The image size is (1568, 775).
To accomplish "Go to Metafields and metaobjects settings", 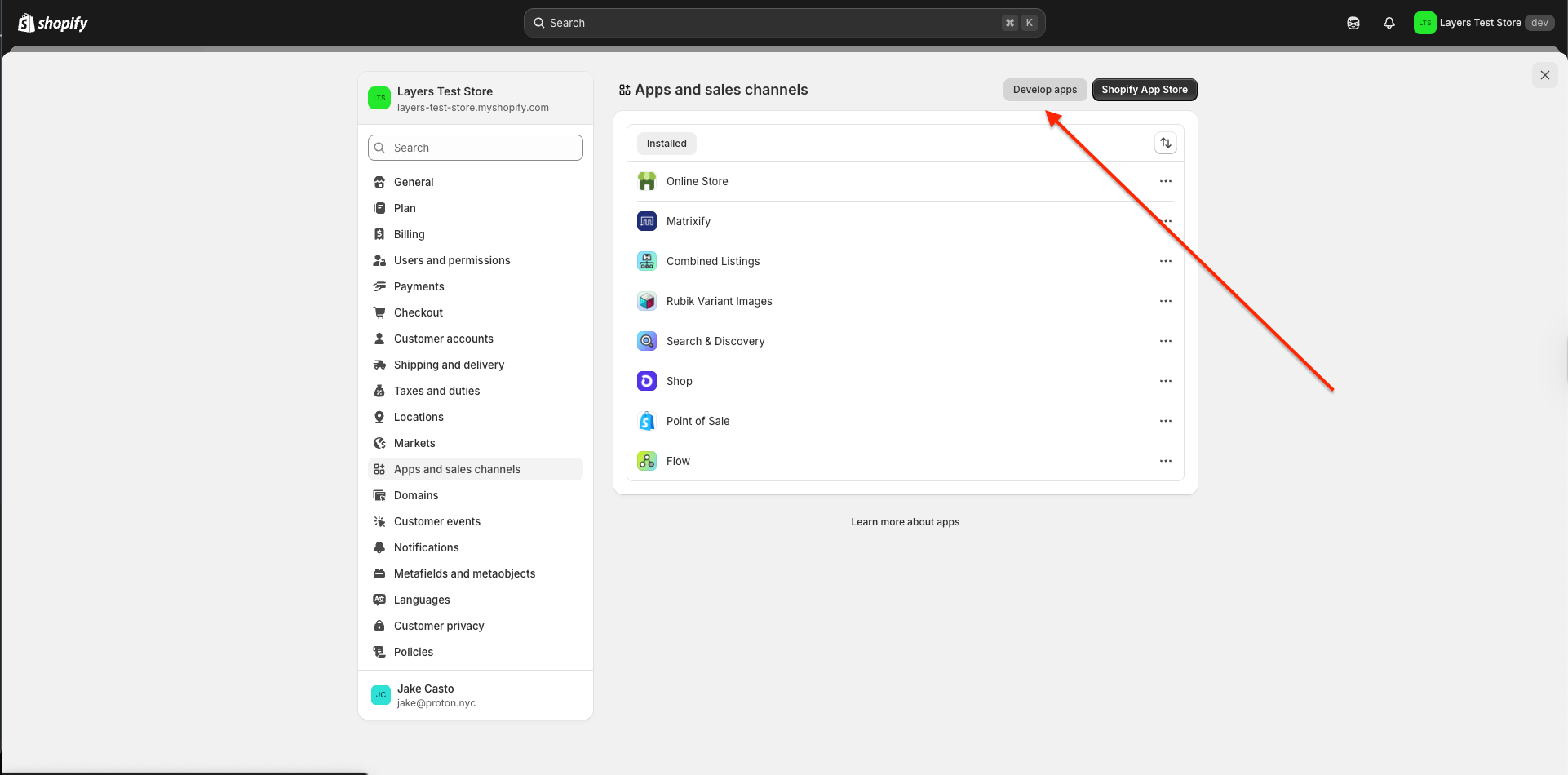I will tap(476, 573).
